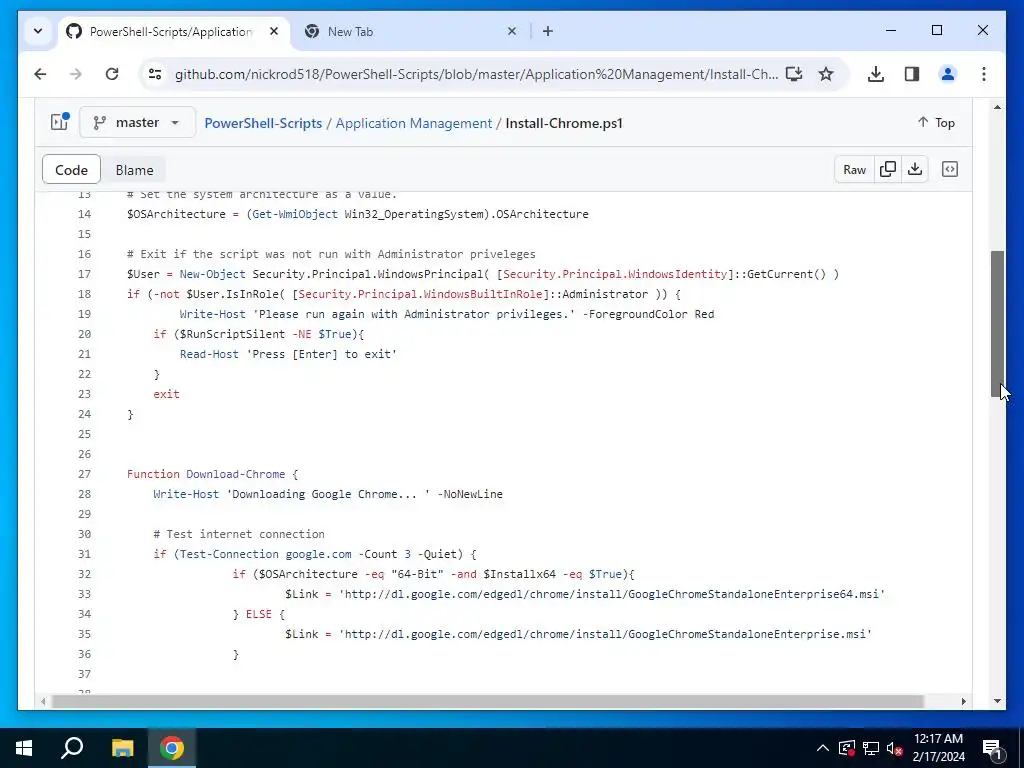The width and height of the screenshot is (1024, 768).
Task: Click horizontal scrollbar left arrow
Action: [43, 701]
